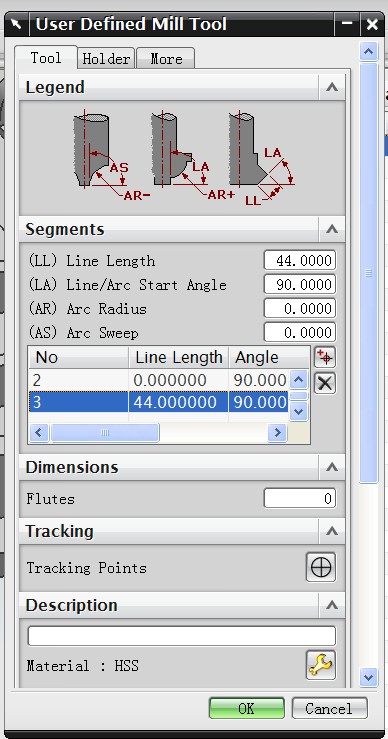The width and height of the screenshot is (388, 739).
Task: Click the Arc Radius input field
Action: (300, 309)
